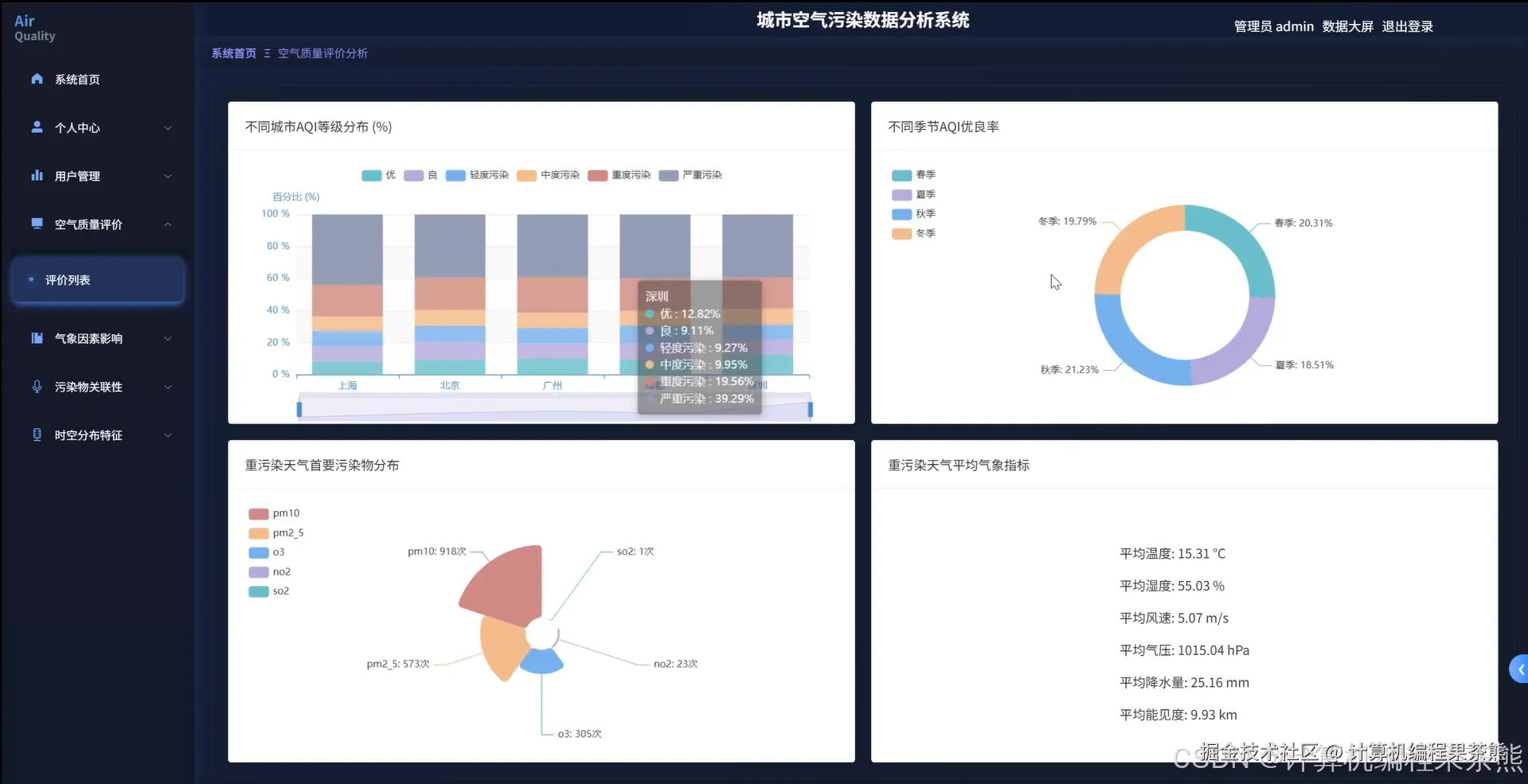Expand the 个人中心 chevron
1528x784 pixels.
click(x=168, y=128)
